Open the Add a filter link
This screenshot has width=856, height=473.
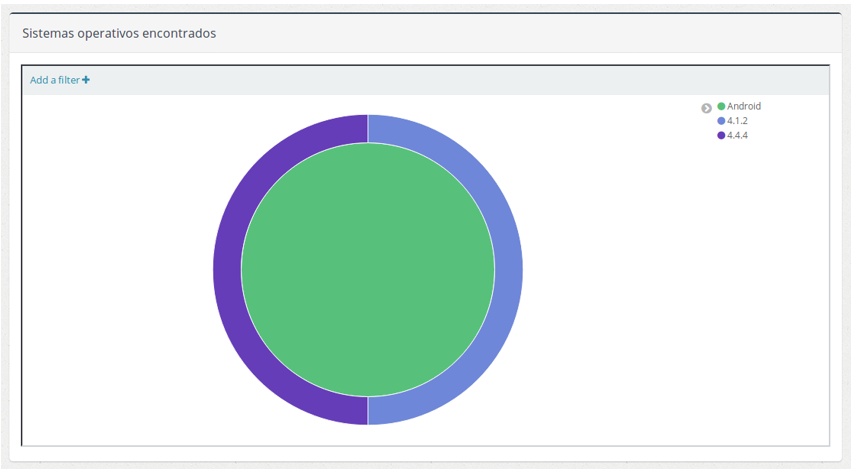(x=55, y=80)
